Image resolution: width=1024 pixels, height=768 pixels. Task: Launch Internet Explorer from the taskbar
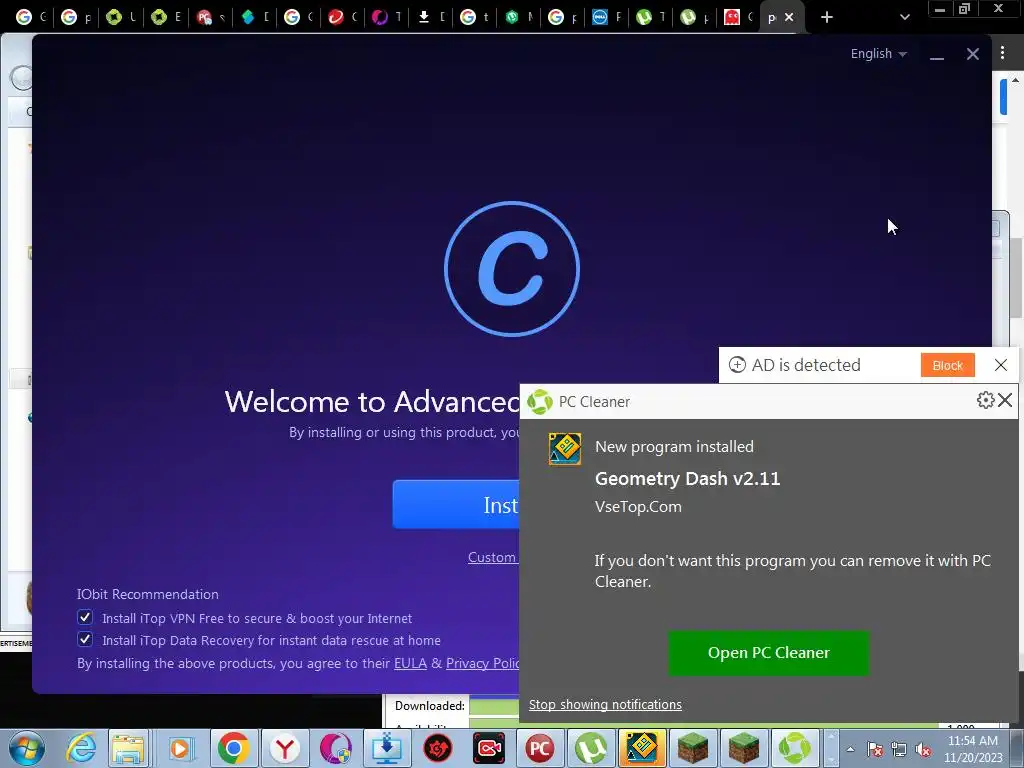(80, 748)
